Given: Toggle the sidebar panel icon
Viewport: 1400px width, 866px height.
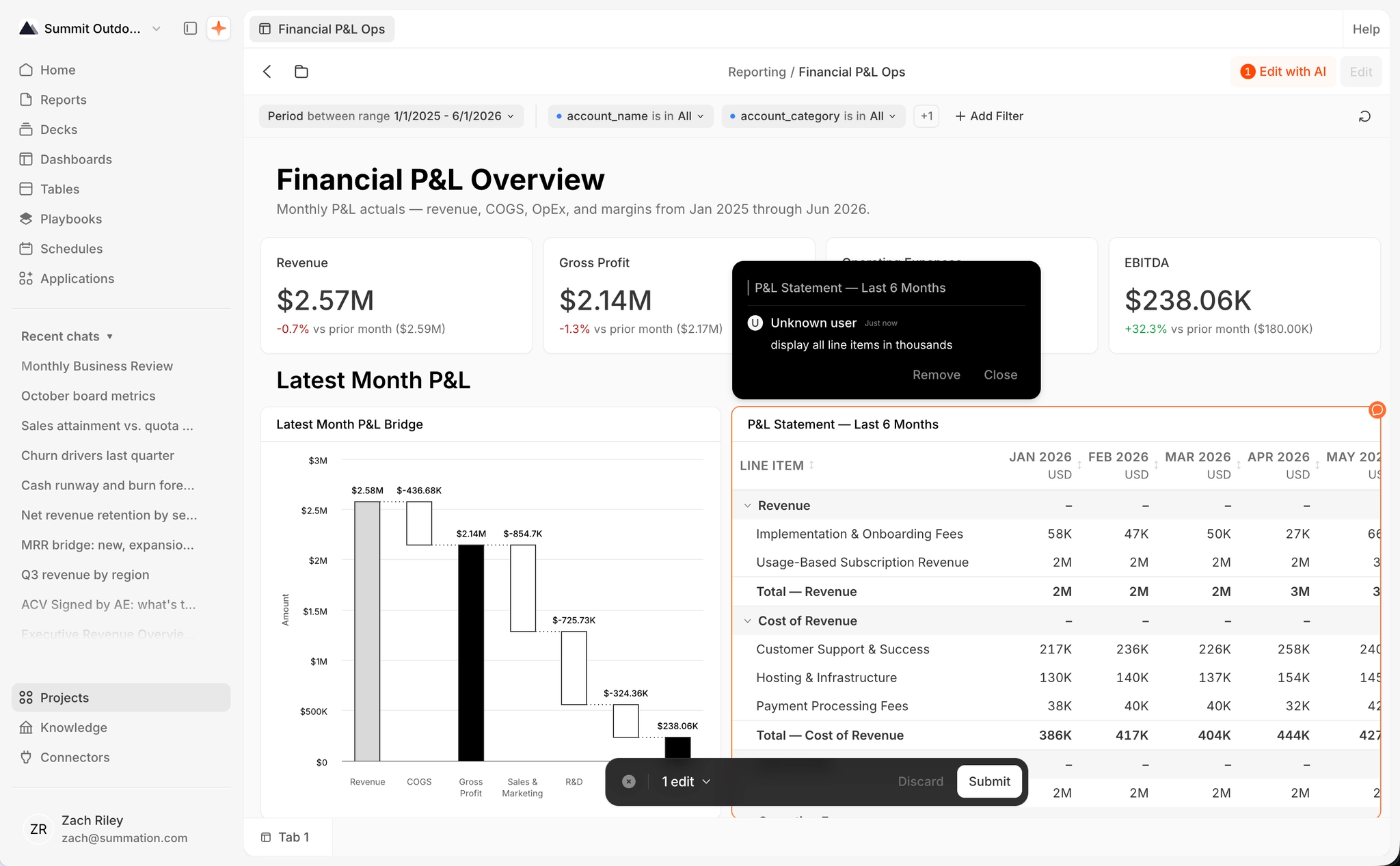Looking at the screenshot, I should pos(191,29).
